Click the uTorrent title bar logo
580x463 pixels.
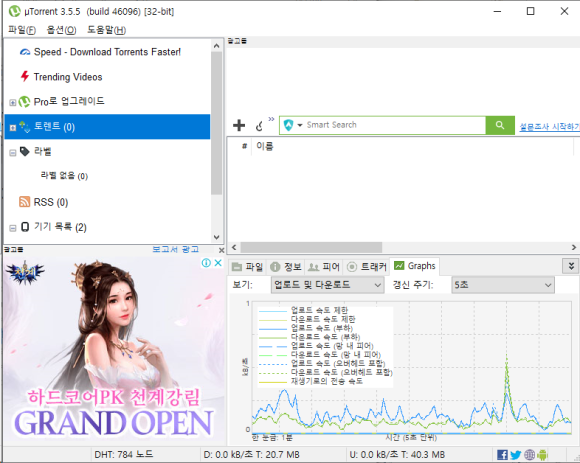[x=14, y=11]
